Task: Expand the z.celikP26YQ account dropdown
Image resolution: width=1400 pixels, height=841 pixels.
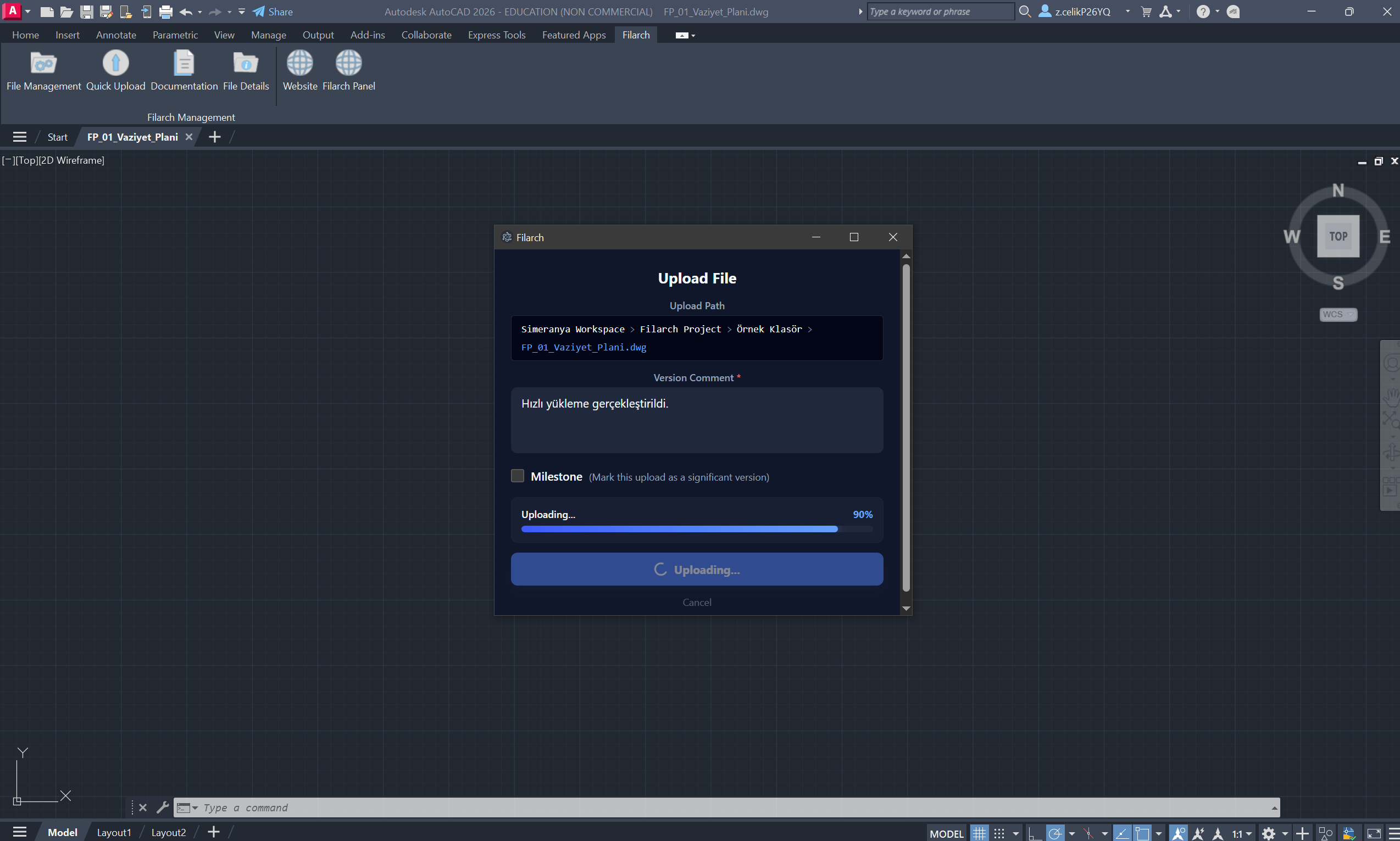Action: tap(1127, 12)
